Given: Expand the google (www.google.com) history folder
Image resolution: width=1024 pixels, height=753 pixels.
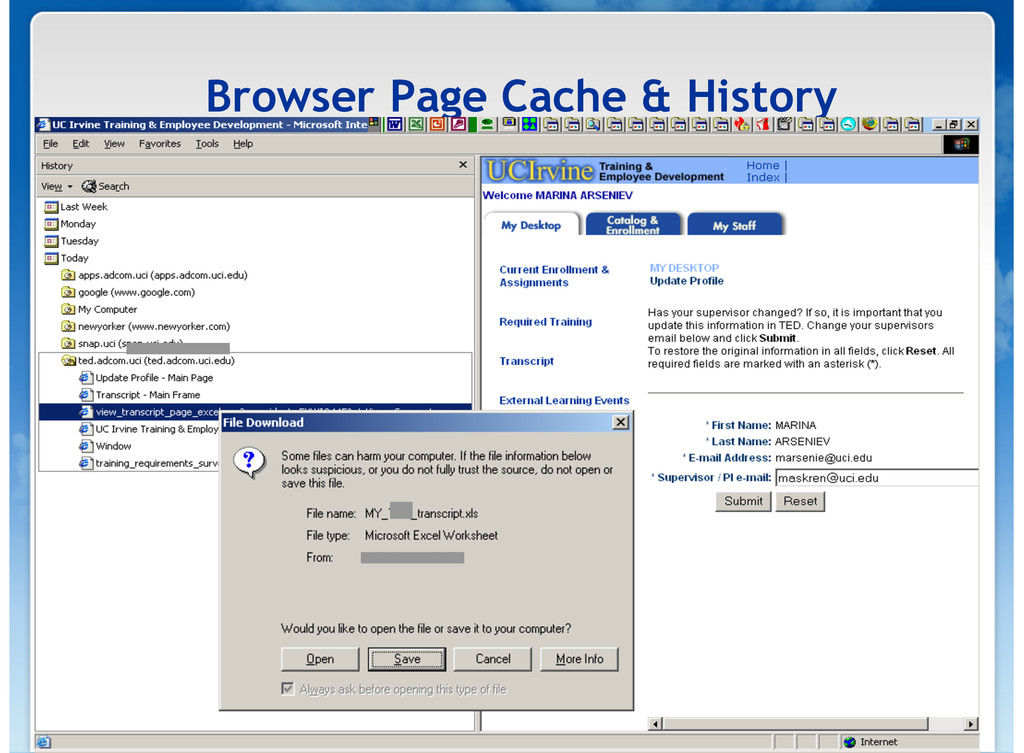Looking at the screenshot, I should coord(128,292).
